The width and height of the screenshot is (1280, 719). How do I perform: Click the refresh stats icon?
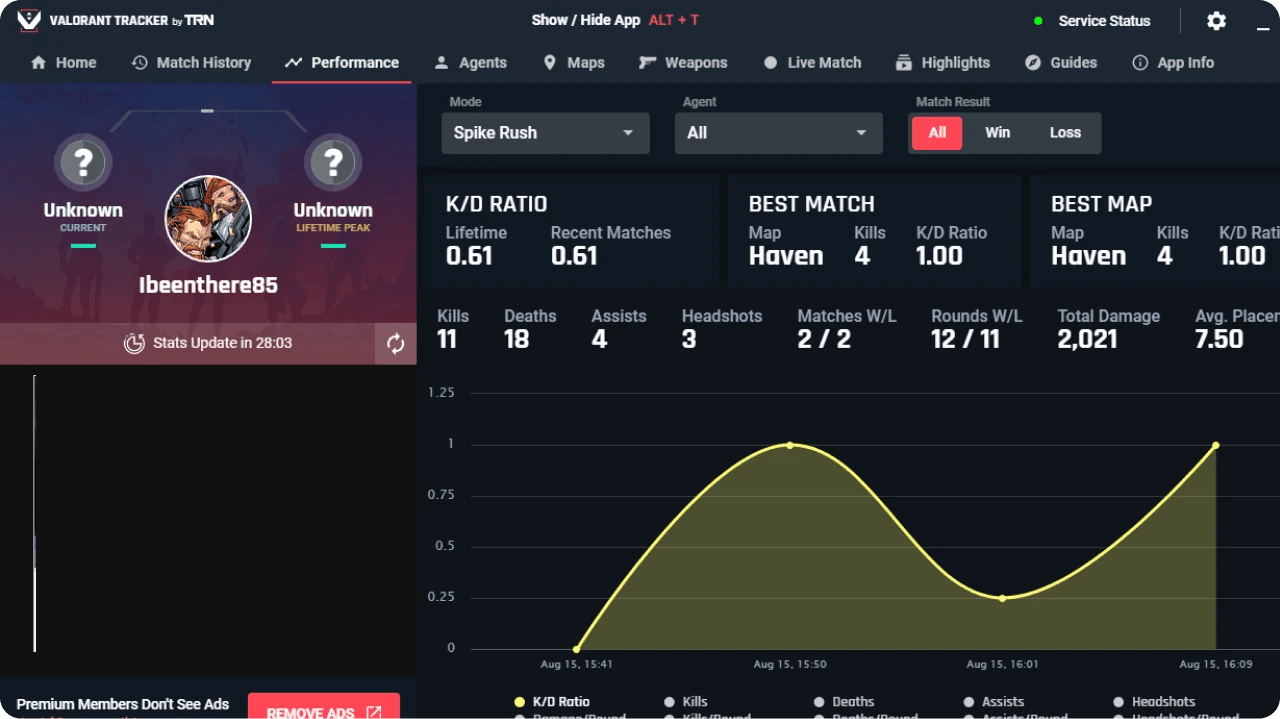coord(395,342)
